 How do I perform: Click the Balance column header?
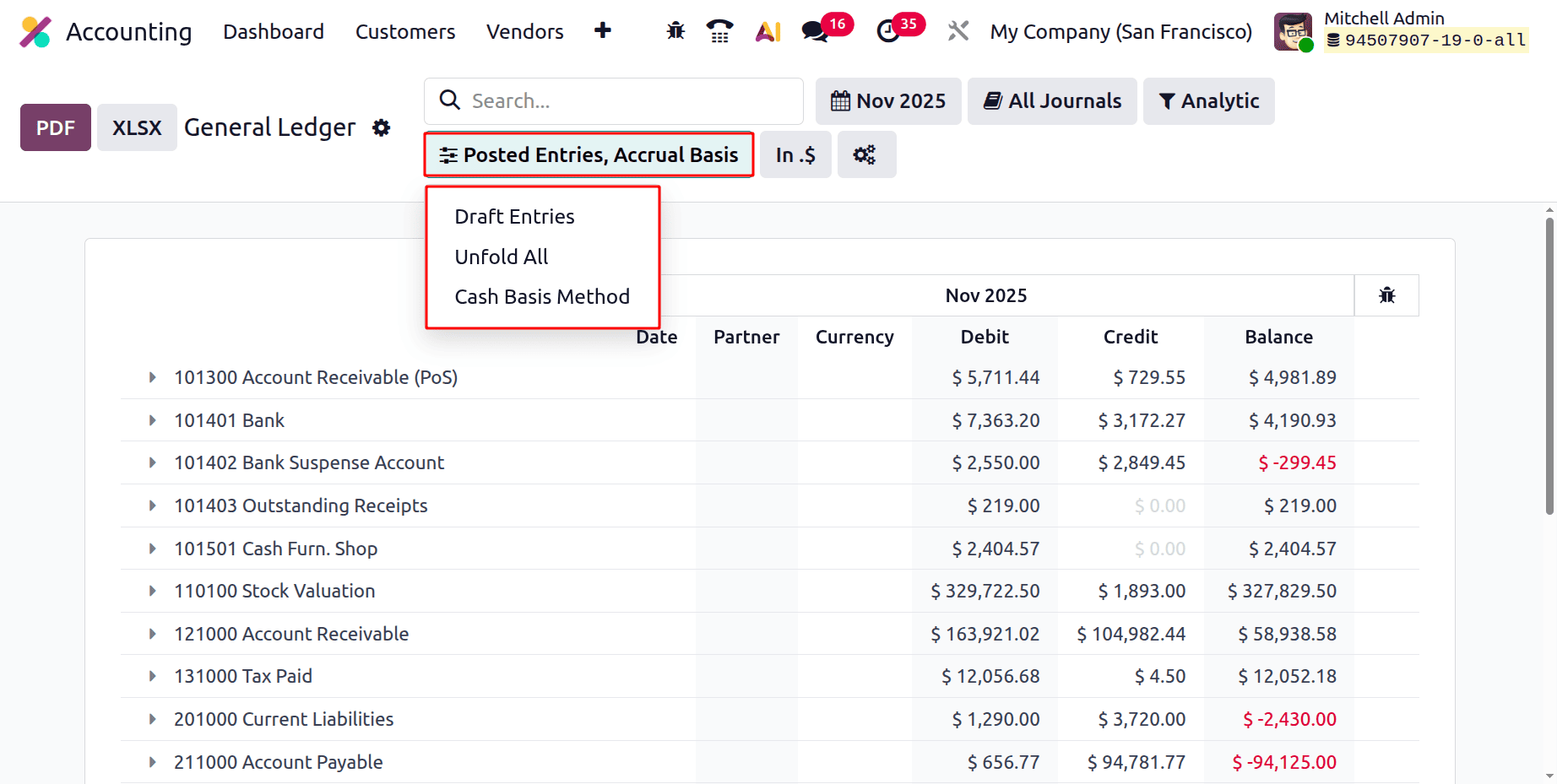tap(1278, 337)
